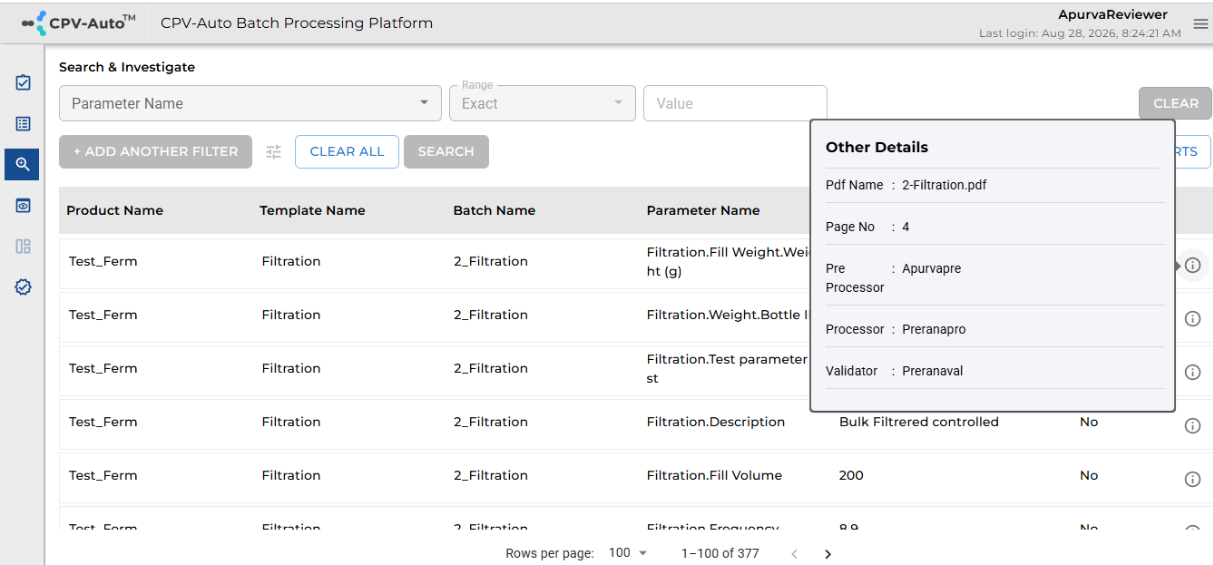Viewport: 1213px width, 565px height.
Task: Go to previous page arrow
Action: tap(794, 554)
